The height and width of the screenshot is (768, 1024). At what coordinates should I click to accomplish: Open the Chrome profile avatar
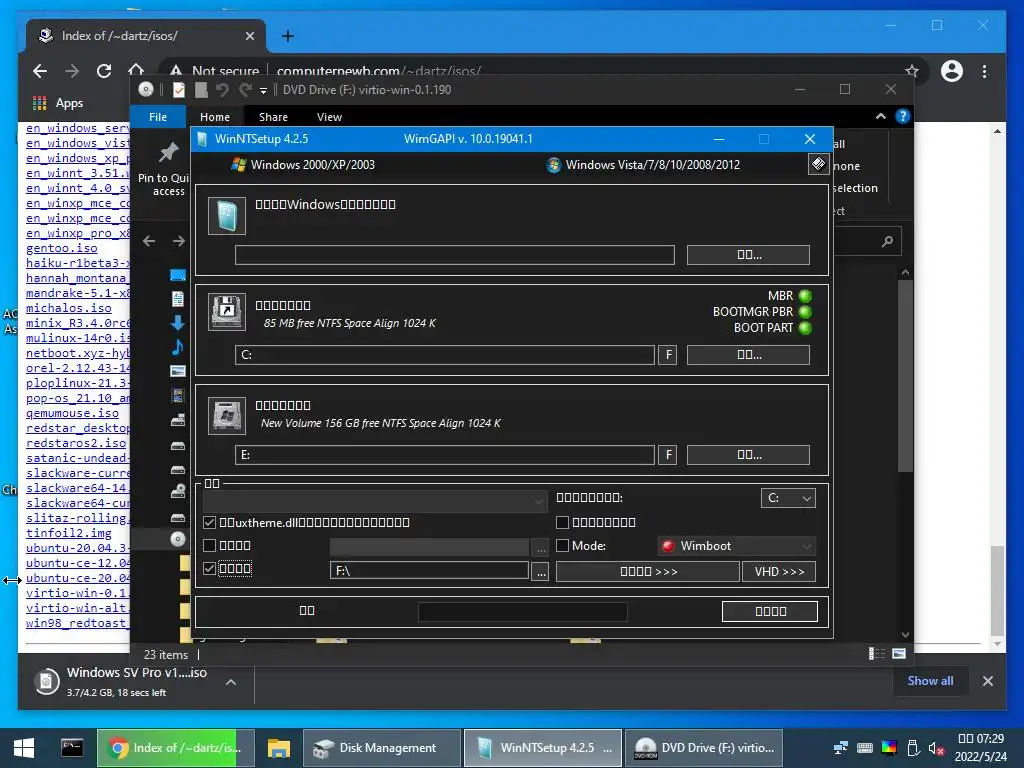[x=952, y=71]
